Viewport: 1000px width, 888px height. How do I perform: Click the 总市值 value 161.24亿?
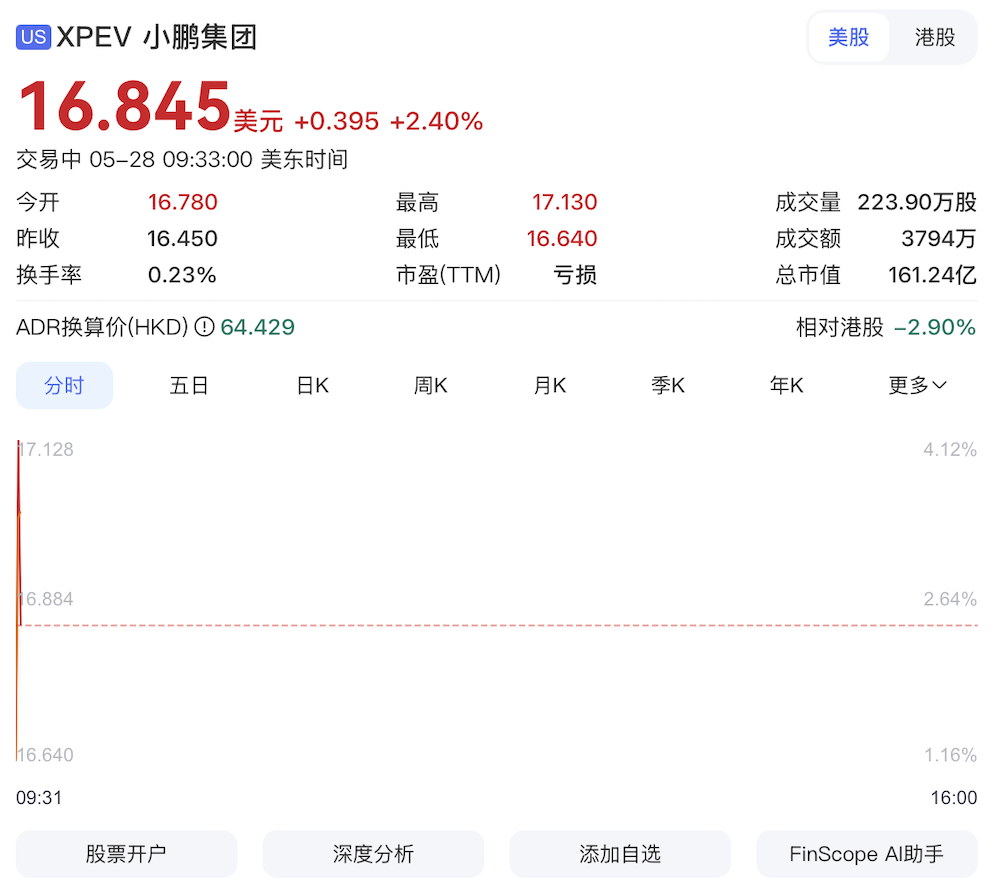(x=932, y=275)
